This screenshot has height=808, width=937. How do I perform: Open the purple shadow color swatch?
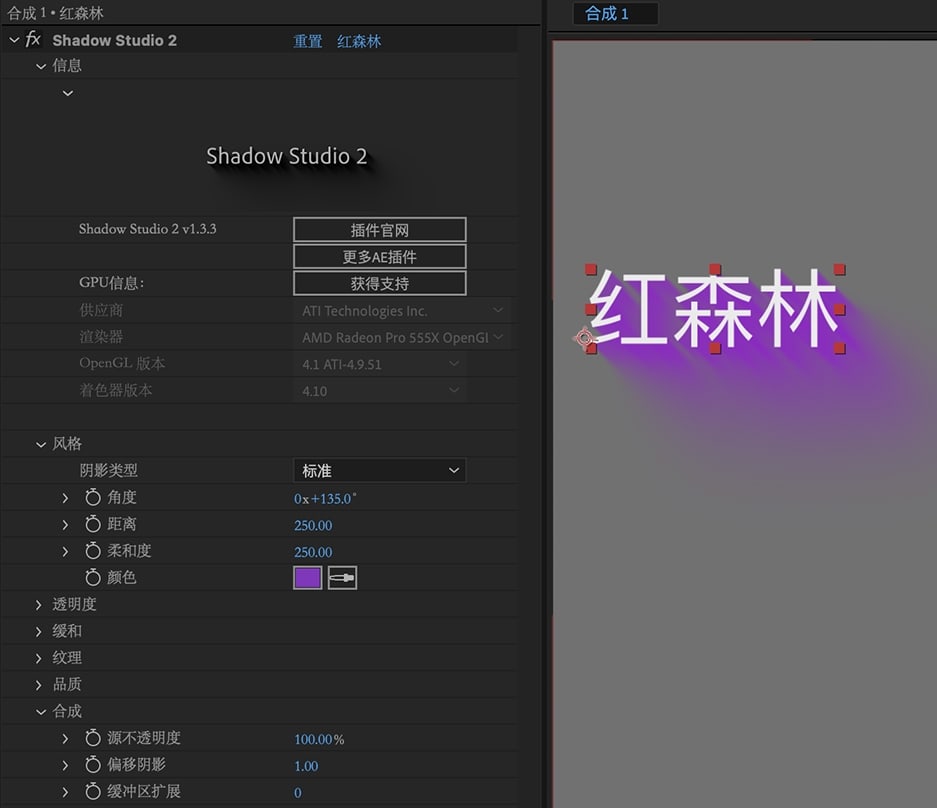point(307,578)
